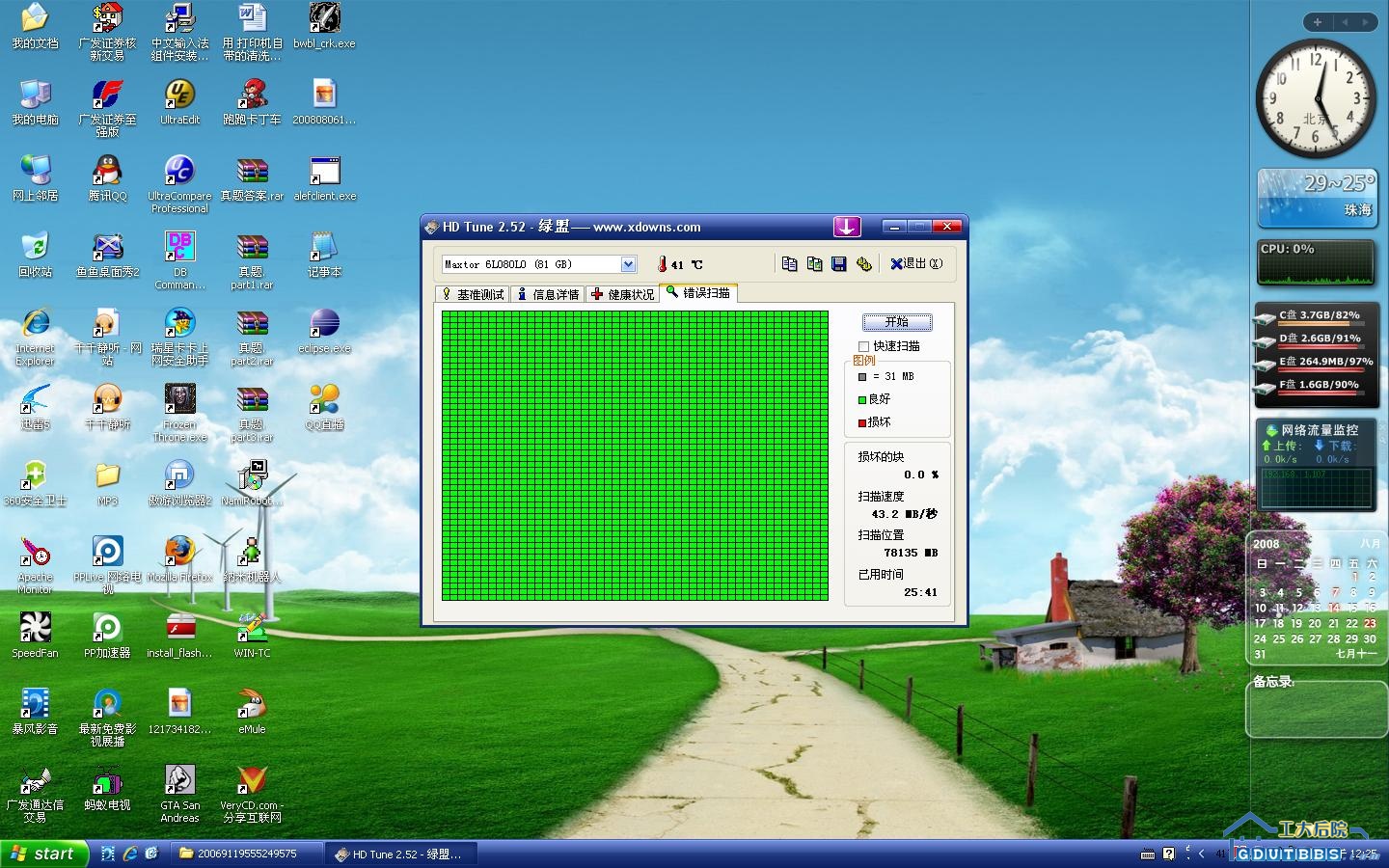
Task: Open the DB Command desktop shortcut
Action: (x=179, y=260)
